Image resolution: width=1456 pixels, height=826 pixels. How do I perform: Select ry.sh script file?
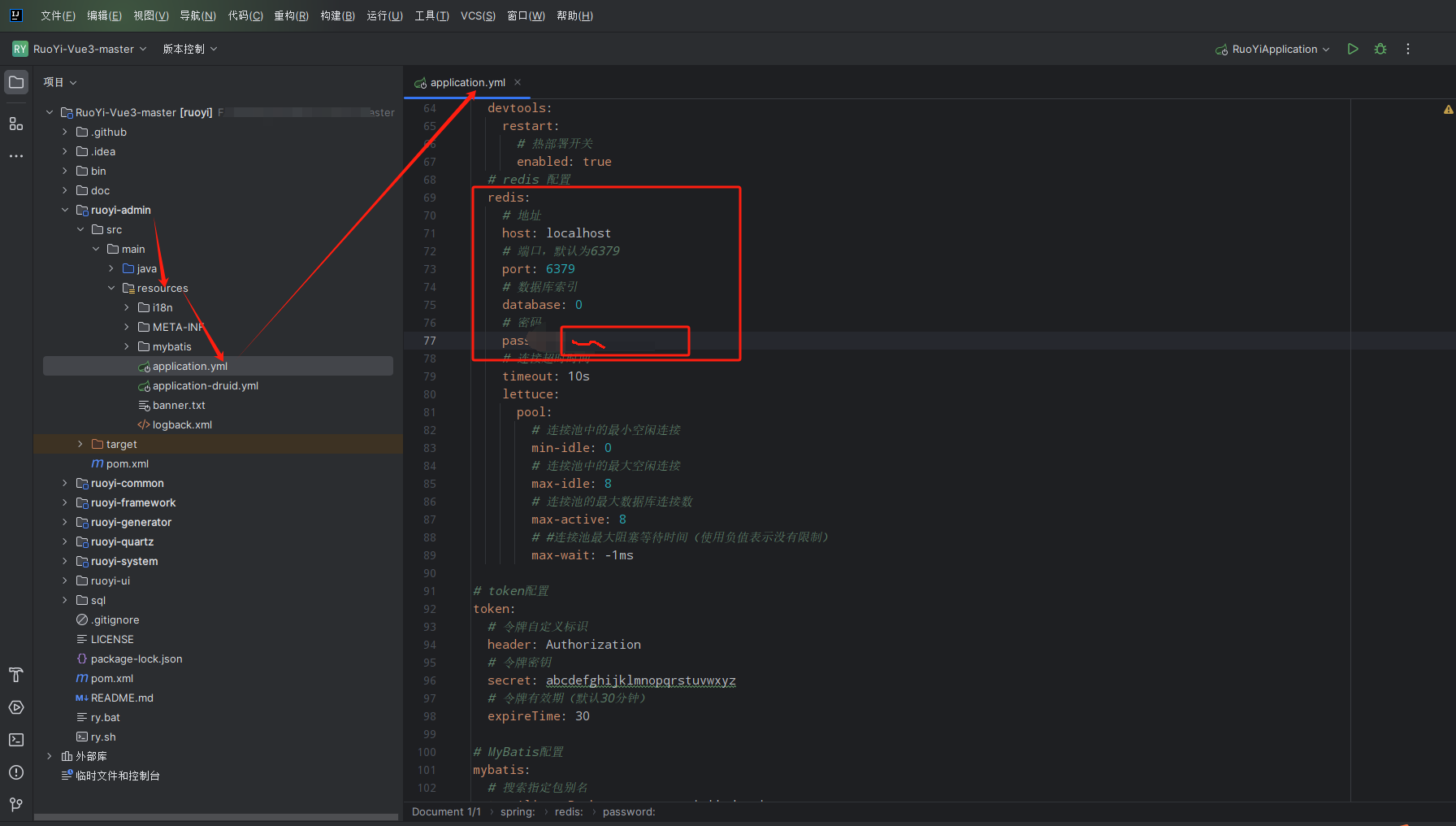[x=103, y=737]
